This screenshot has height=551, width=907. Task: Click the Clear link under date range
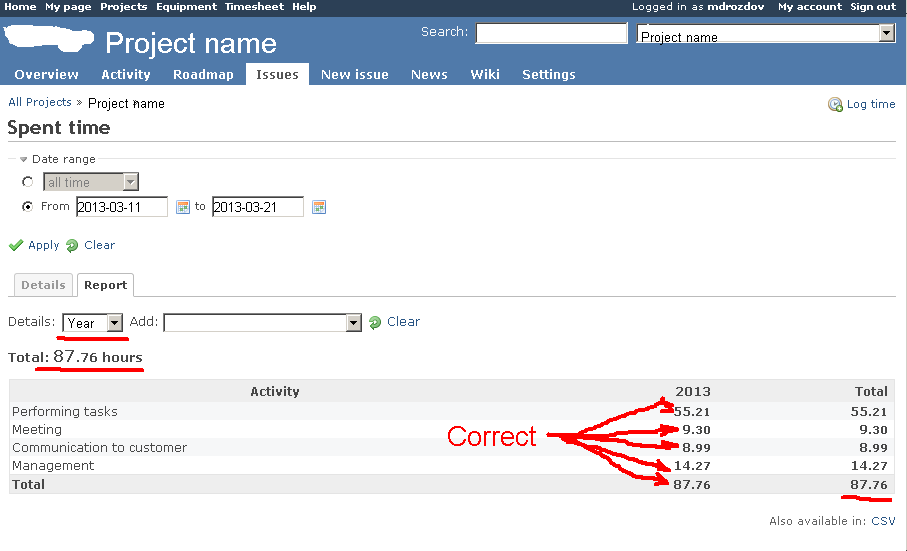pos(99,245)
